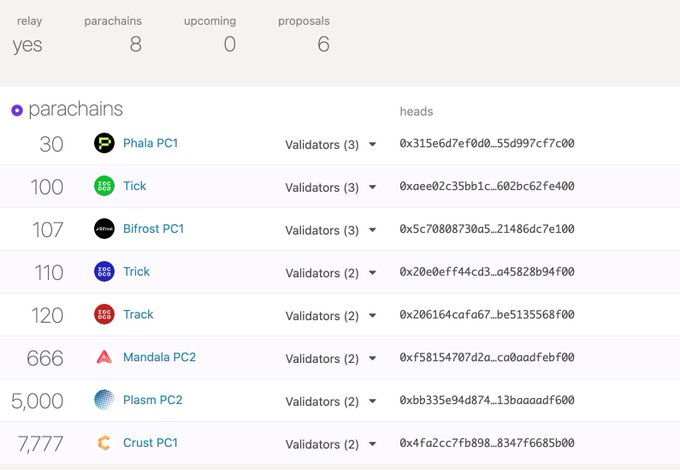Click the Plasm PC2 blue globe logo
Viewport: 680px width, 470px height.
[104, 400]
